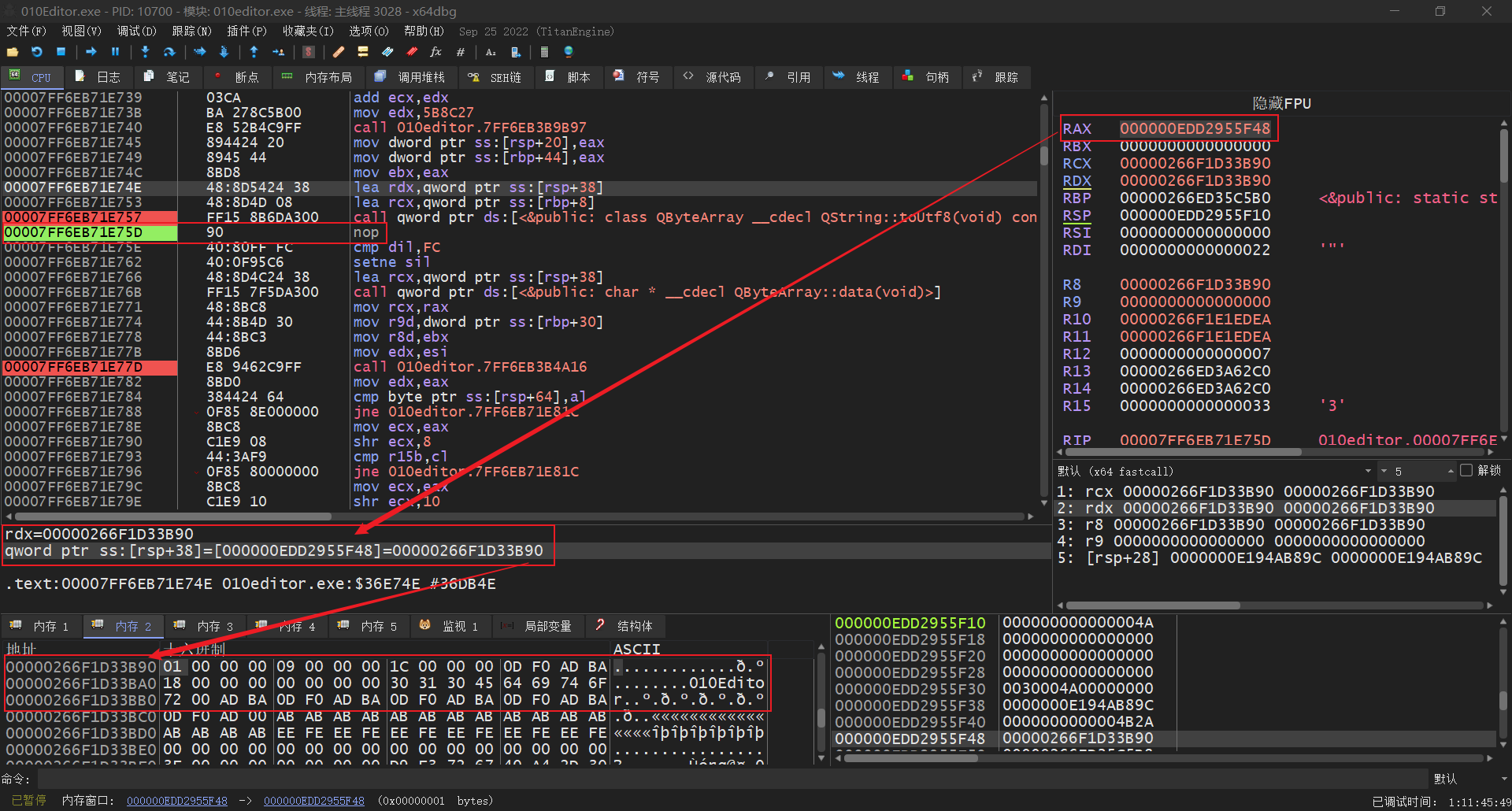Enable the 解锁 checkbox
The image size is (1512, 811).
[x=1466, y=470]
